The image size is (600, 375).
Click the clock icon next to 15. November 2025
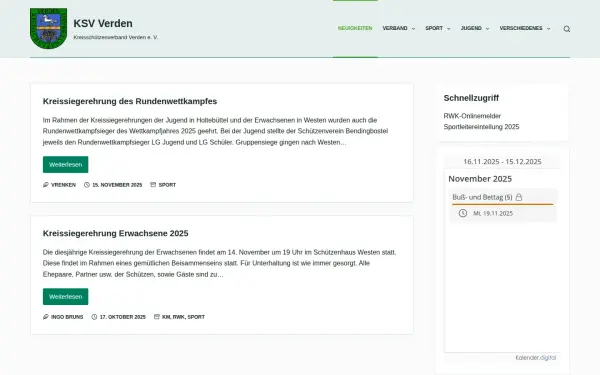[x=87, y=185]
